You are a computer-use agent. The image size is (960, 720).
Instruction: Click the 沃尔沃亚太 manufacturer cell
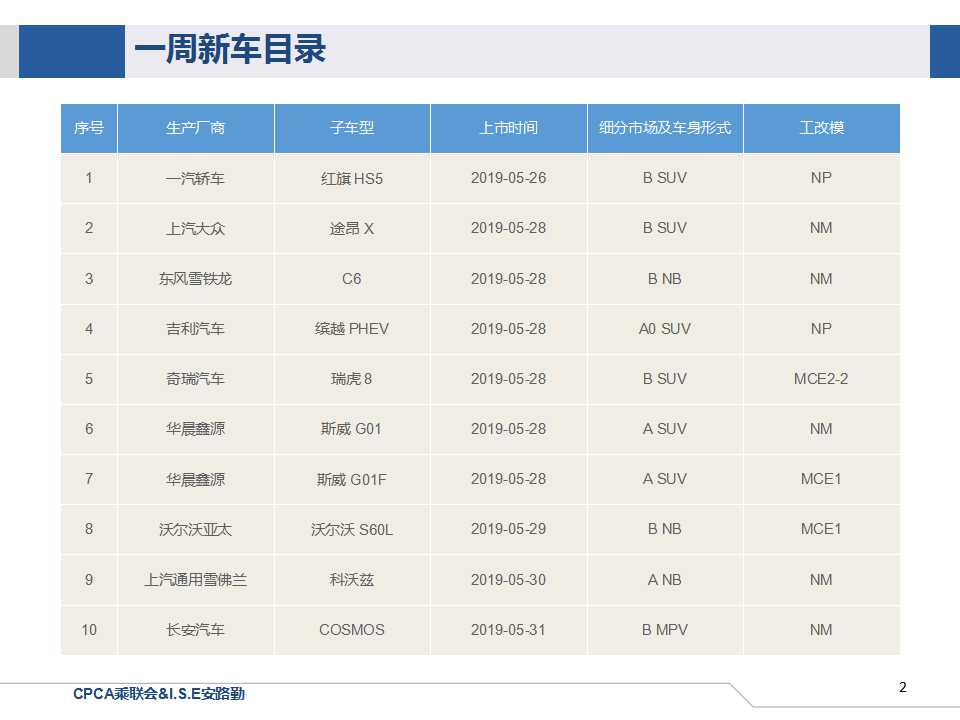point(195,530)
